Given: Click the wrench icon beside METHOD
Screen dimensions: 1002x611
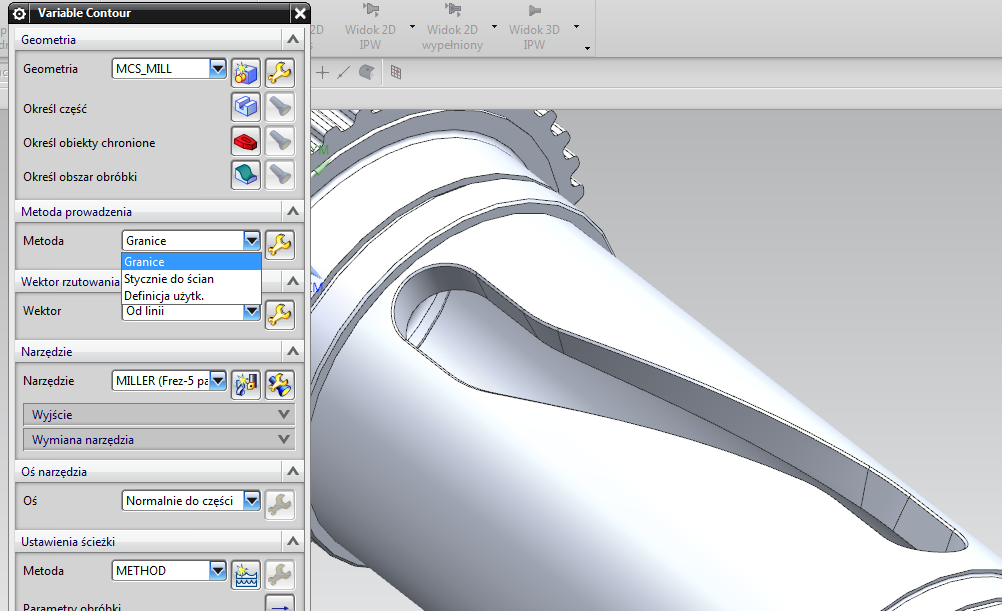Looking at the screenshot, I should [x=280, y=574].
